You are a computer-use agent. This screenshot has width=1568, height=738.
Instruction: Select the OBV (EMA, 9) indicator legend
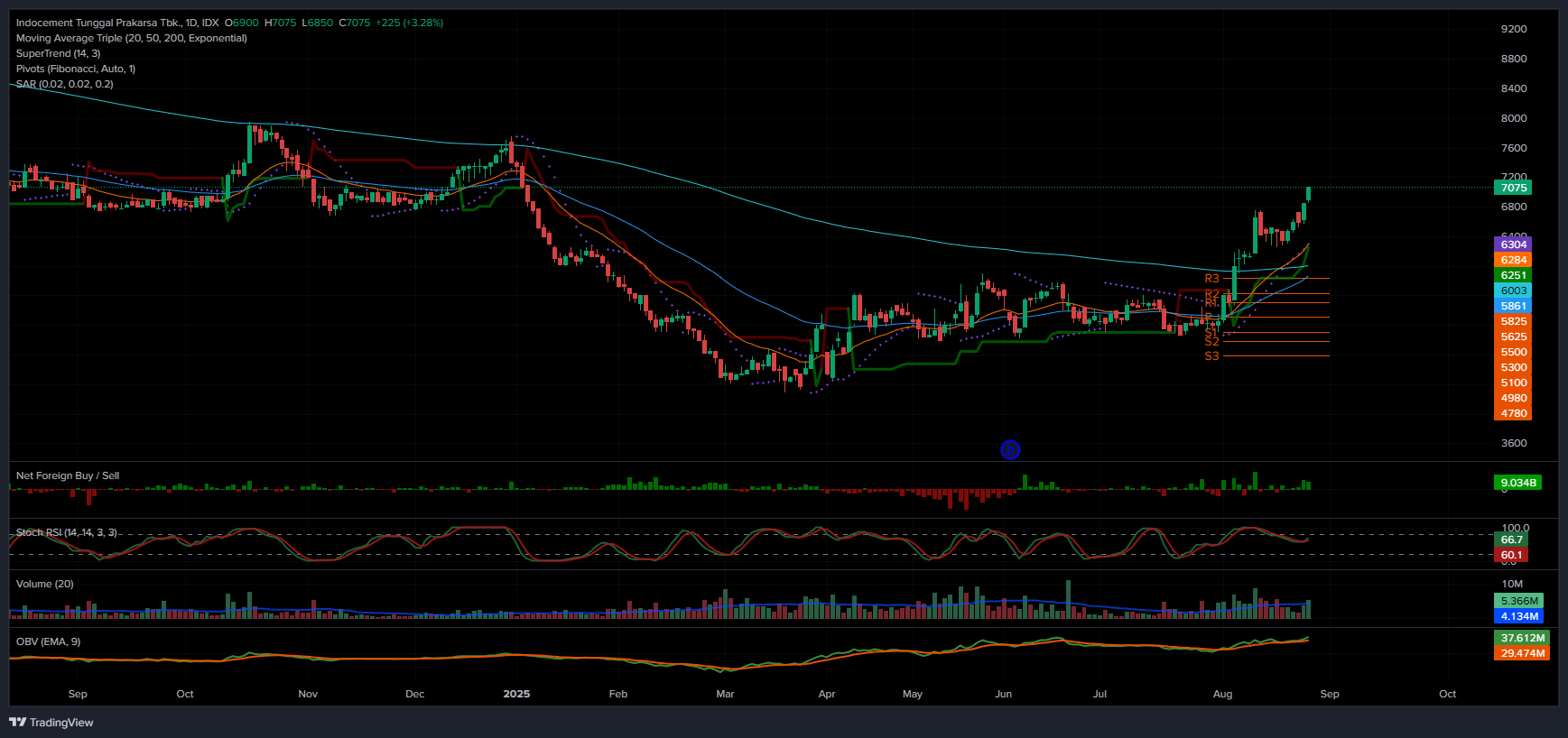pyautogui.click(x=49, y=641)
